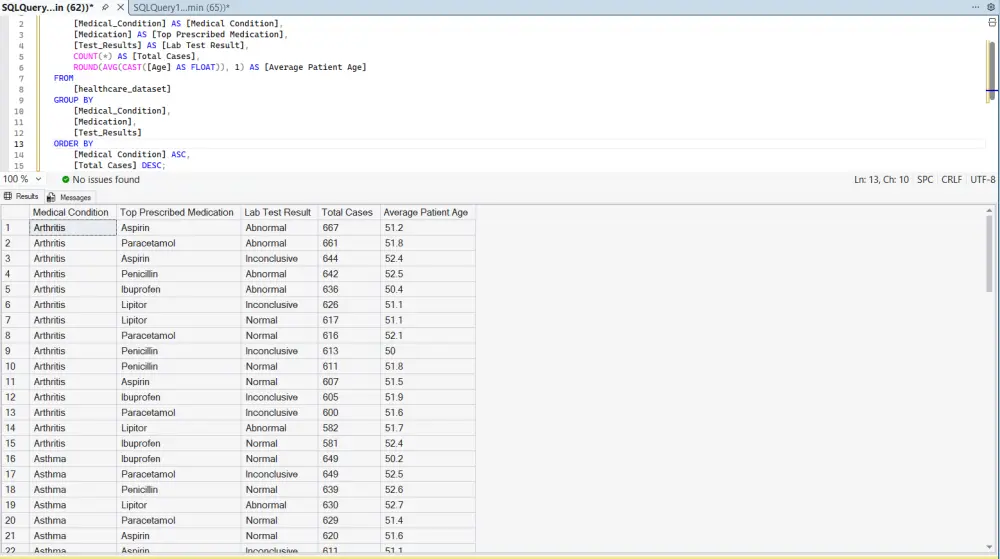Viewport: 1000px width, 559px height.
Task: Open the Messages tab
Action: click(70, 198)
